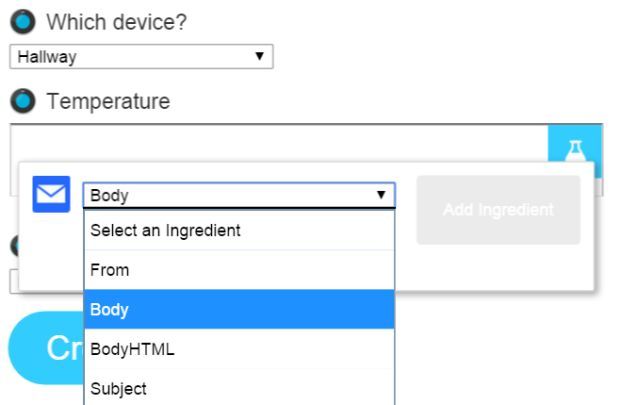Screen dimensions: 640x405
Task: Click bullet icon beside Temperature
Action: click(23, 101)
